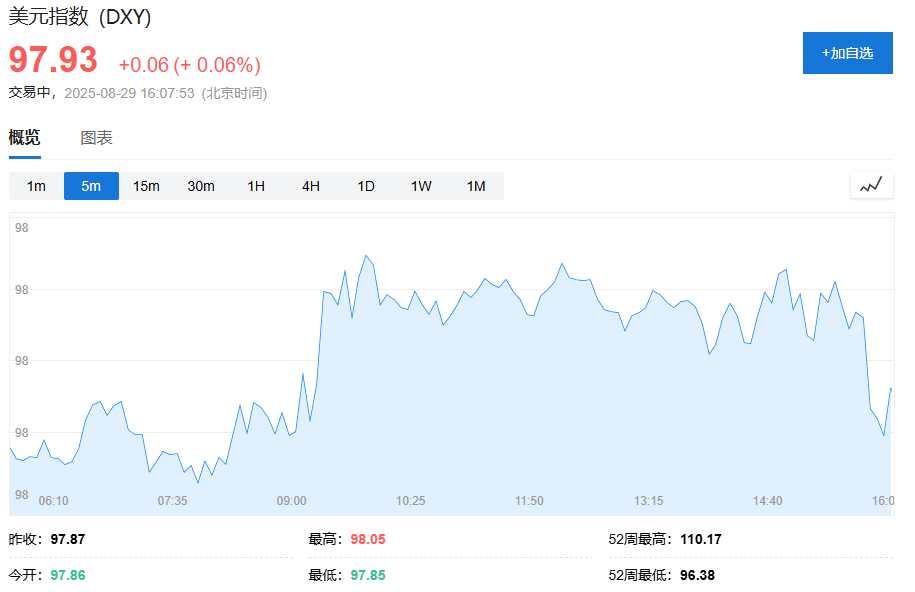This screenshot has width=915, height=592.
Task: Choose the 30m chart interval
Action: coord(201,186)
